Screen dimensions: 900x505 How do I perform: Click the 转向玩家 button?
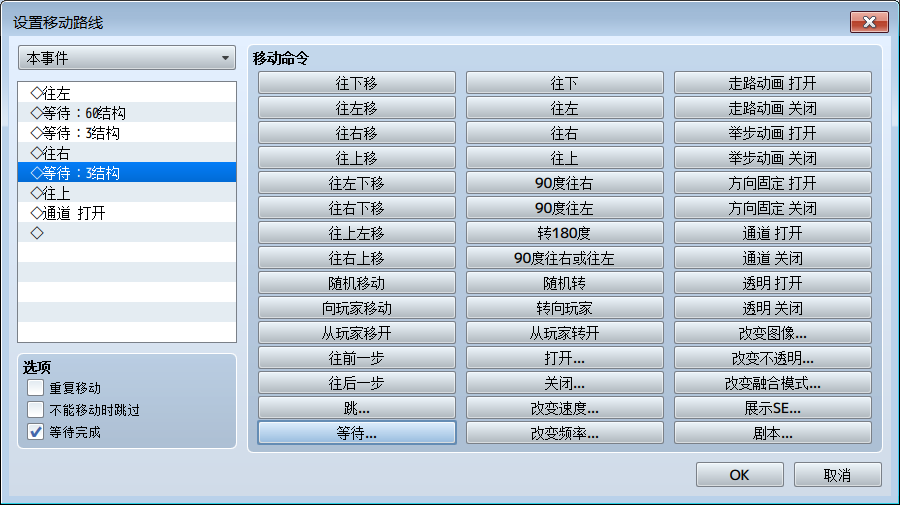[x=564, y=308]
